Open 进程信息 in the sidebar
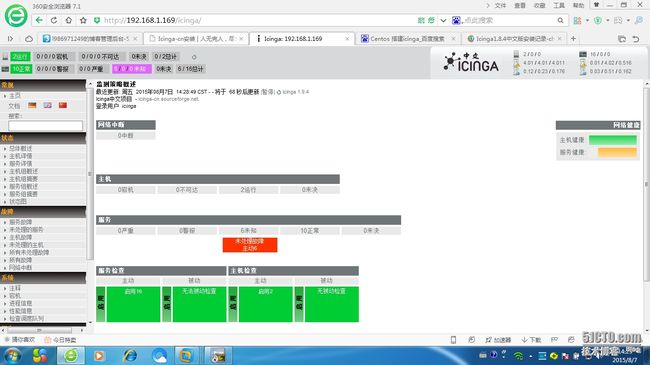Viewport: 650px width, 365px height. [21, 303]
